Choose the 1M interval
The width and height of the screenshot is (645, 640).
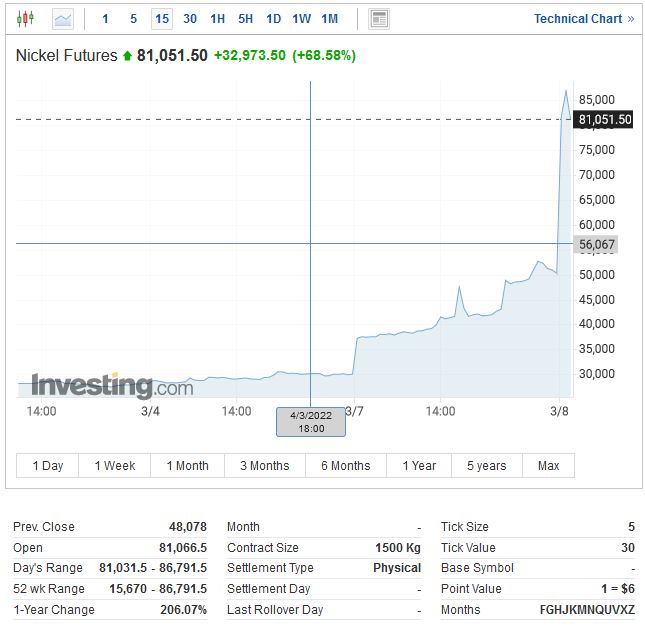[x=329, y=19]
